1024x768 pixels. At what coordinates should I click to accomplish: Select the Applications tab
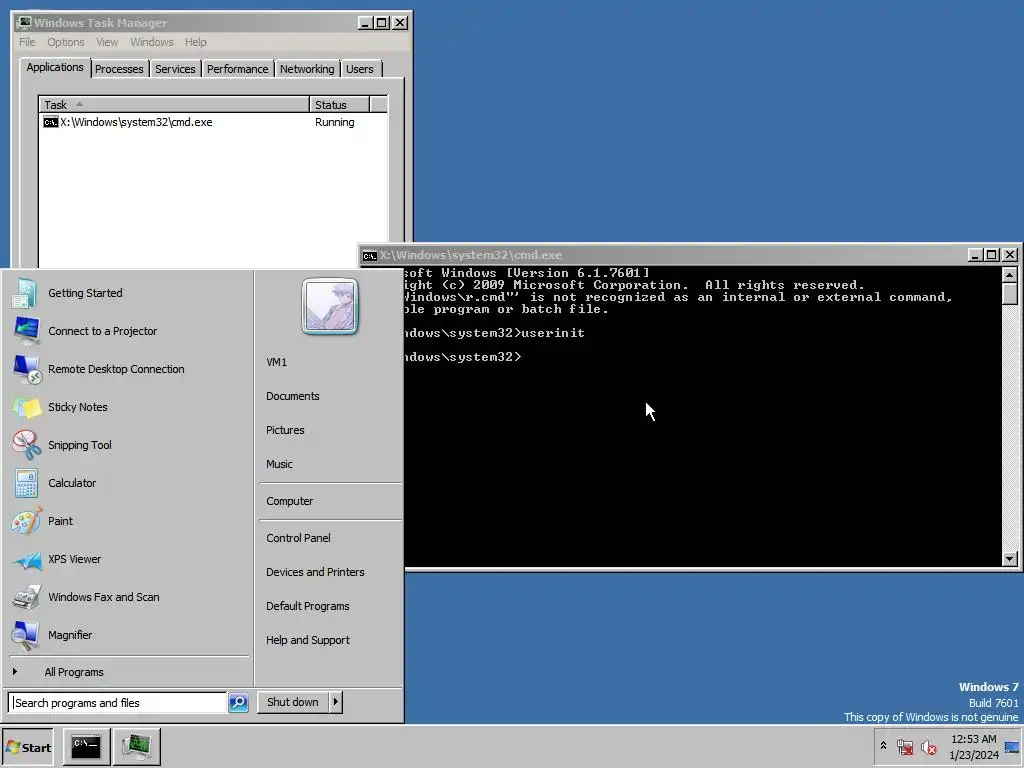click(x=55, y=67)
